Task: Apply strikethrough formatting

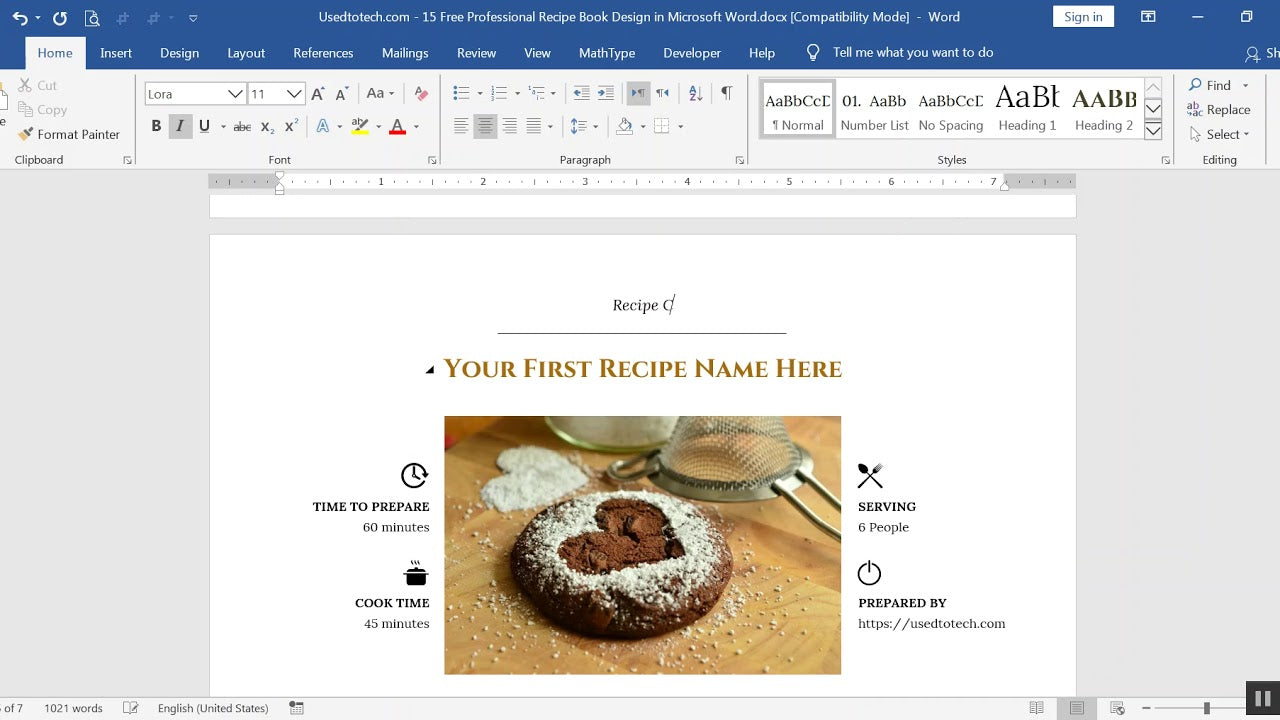Action: (242, 127)
